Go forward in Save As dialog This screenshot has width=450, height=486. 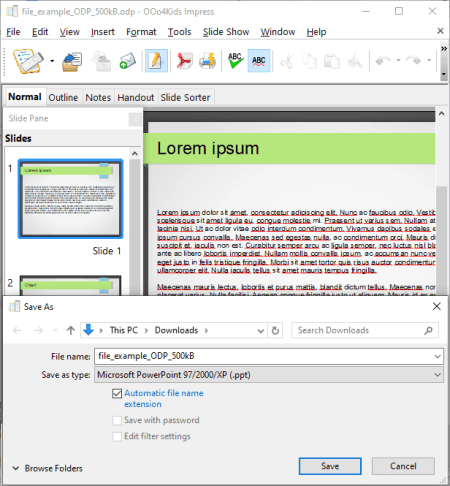click(39, 330)
